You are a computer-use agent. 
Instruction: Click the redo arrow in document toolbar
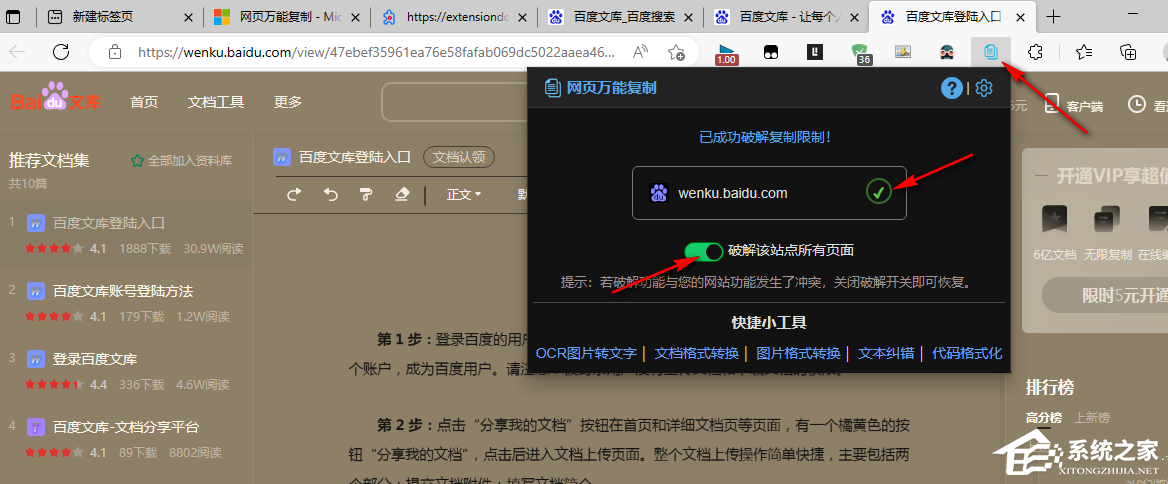pos(294,194)
